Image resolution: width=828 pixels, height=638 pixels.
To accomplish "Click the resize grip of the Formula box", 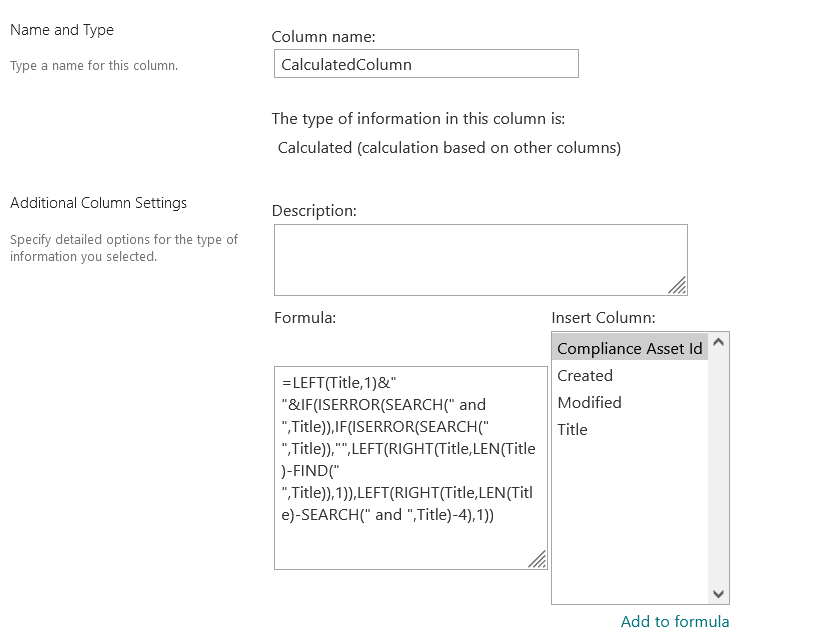I will (x=538, y=560).
